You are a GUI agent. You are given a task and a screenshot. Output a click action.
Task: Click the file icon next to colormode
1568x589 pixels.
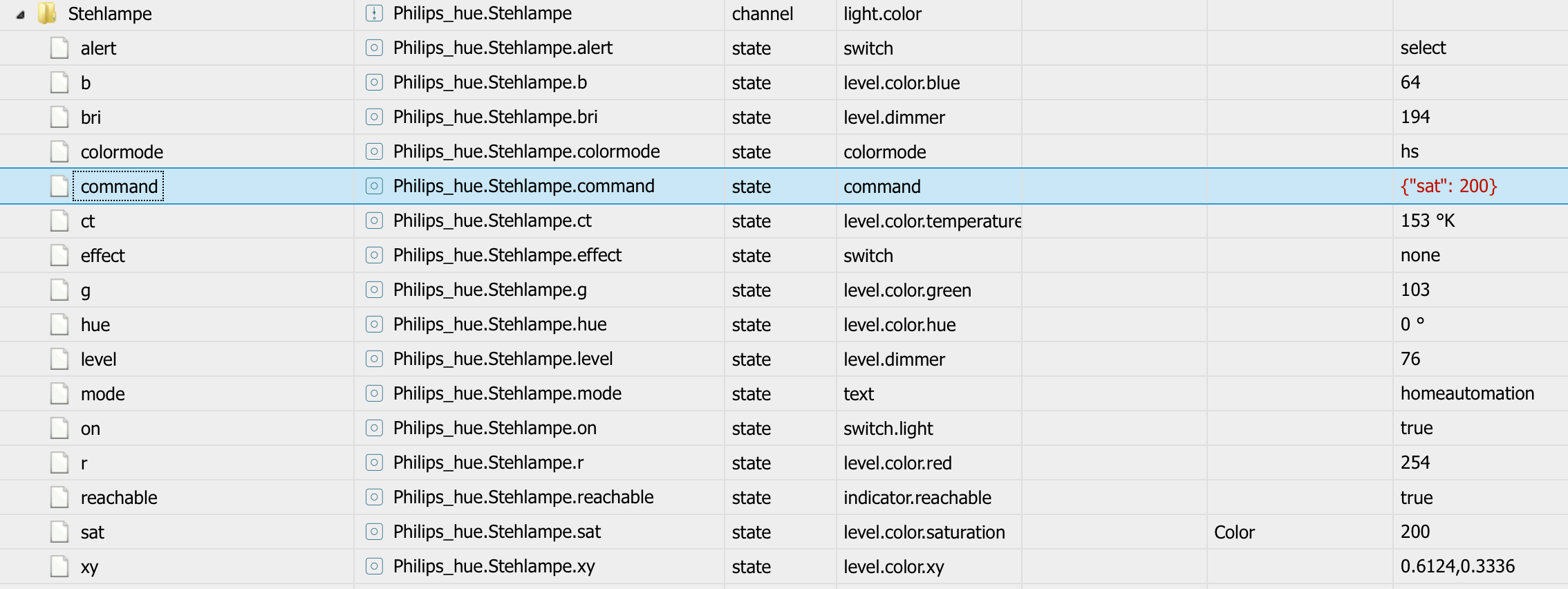point(59,151)
